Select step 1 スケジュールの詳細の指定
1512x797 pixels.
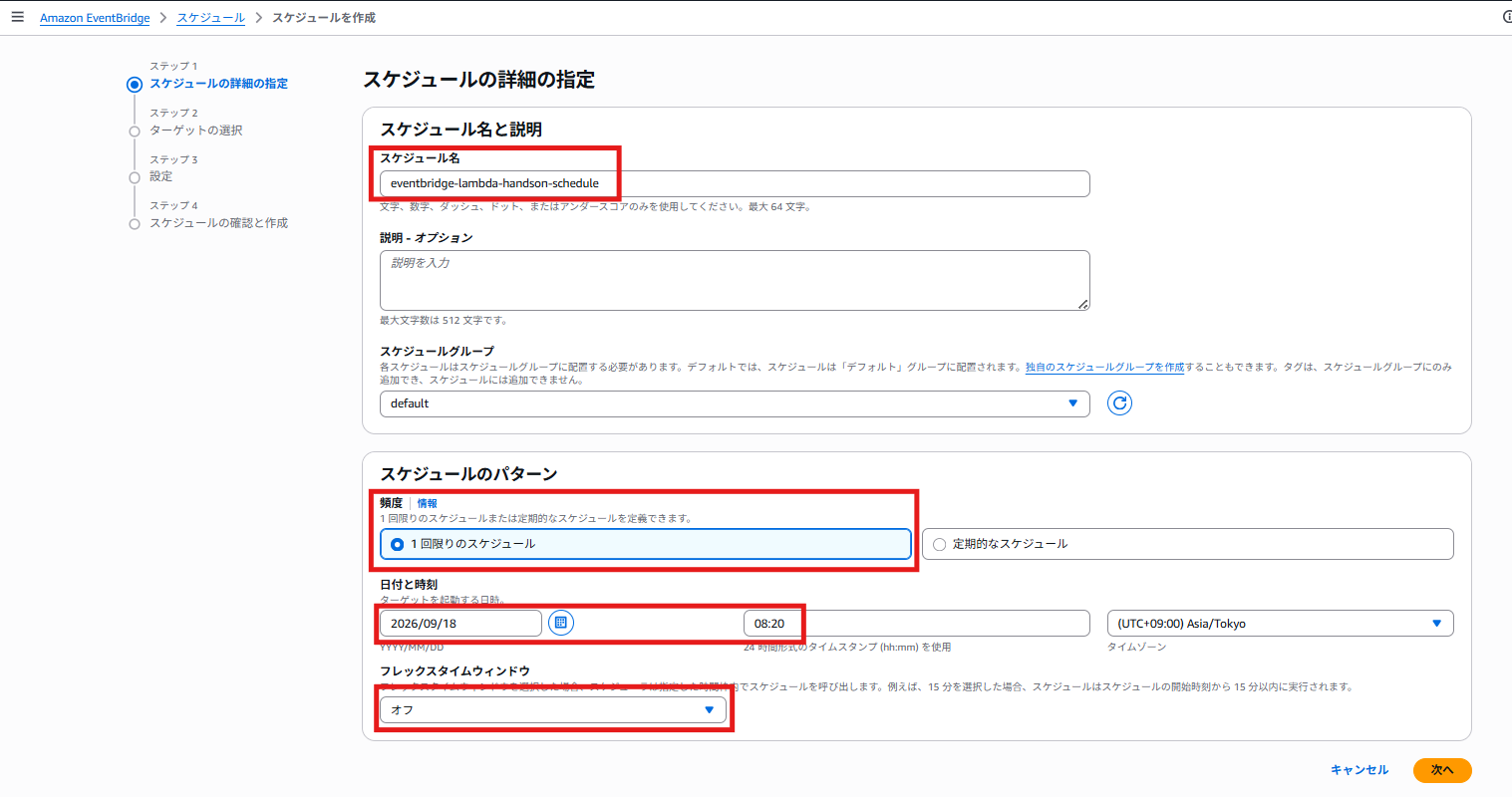click(x=218, y=84)
